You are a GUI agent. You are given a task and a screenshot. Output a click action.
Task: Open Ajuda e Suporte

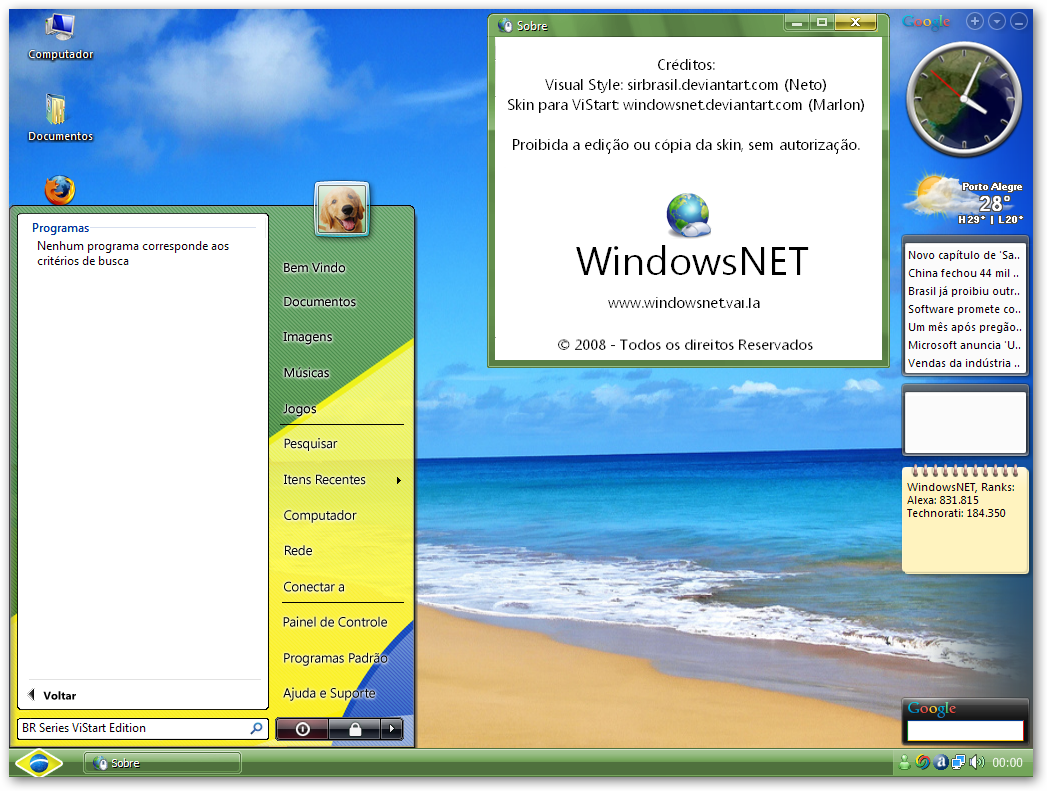coord(329,694)
